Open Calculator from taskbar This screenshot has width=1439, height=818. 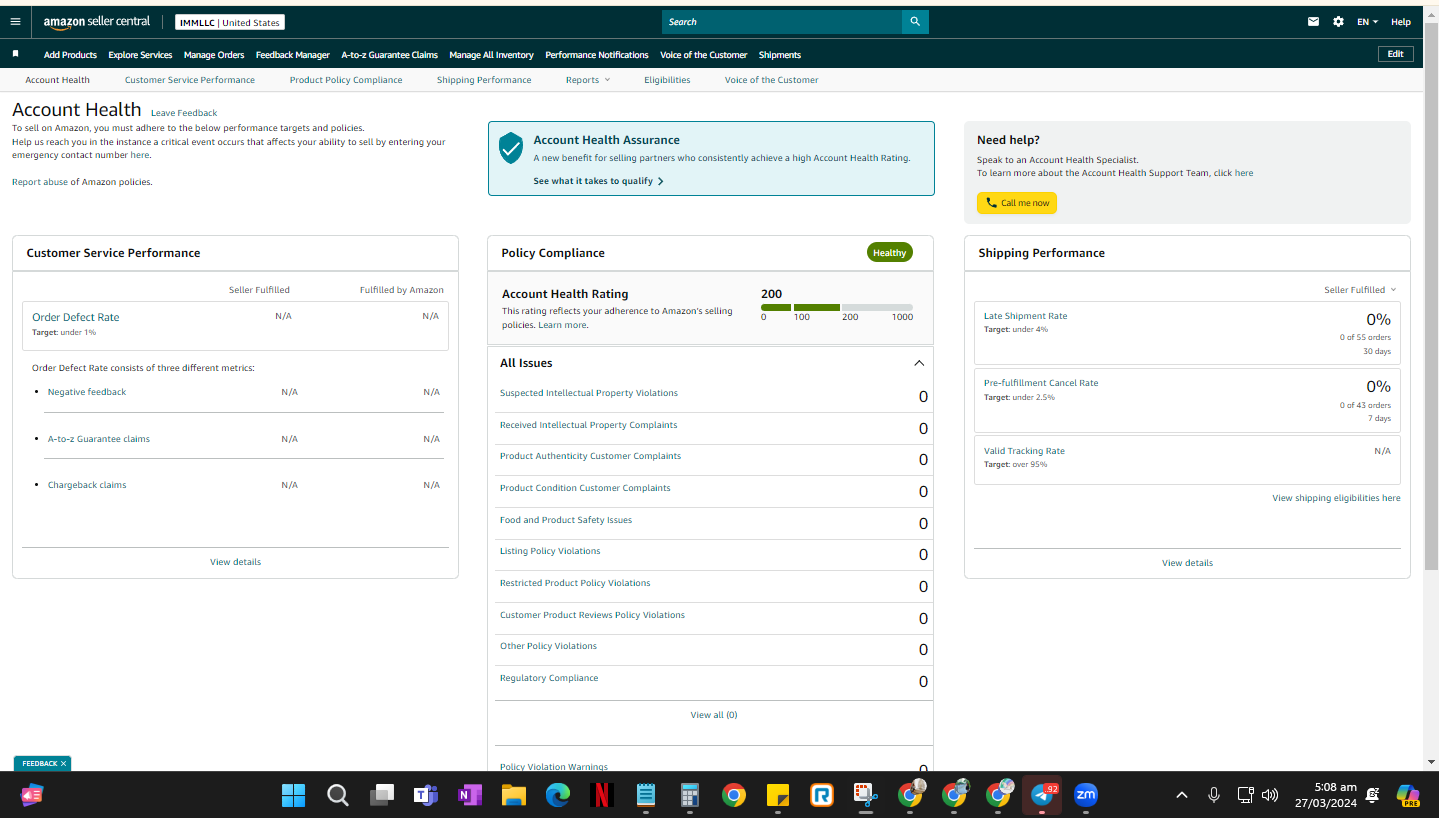[690, 795]
